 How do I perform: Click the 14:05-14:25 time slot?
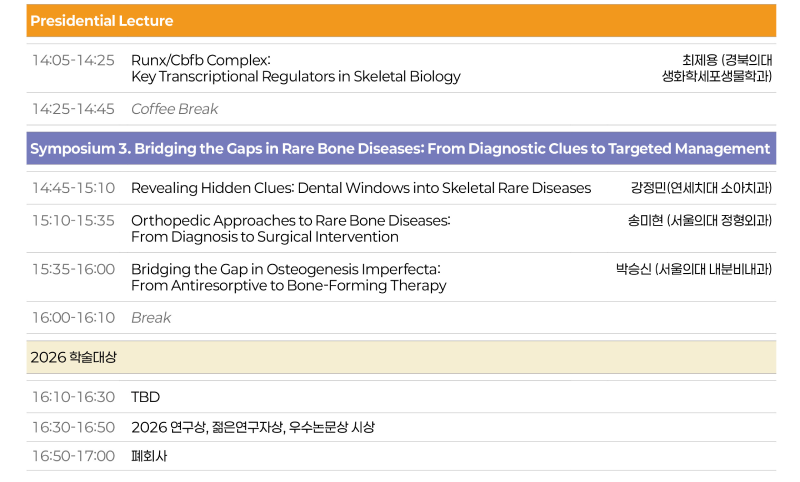point(73,60)
